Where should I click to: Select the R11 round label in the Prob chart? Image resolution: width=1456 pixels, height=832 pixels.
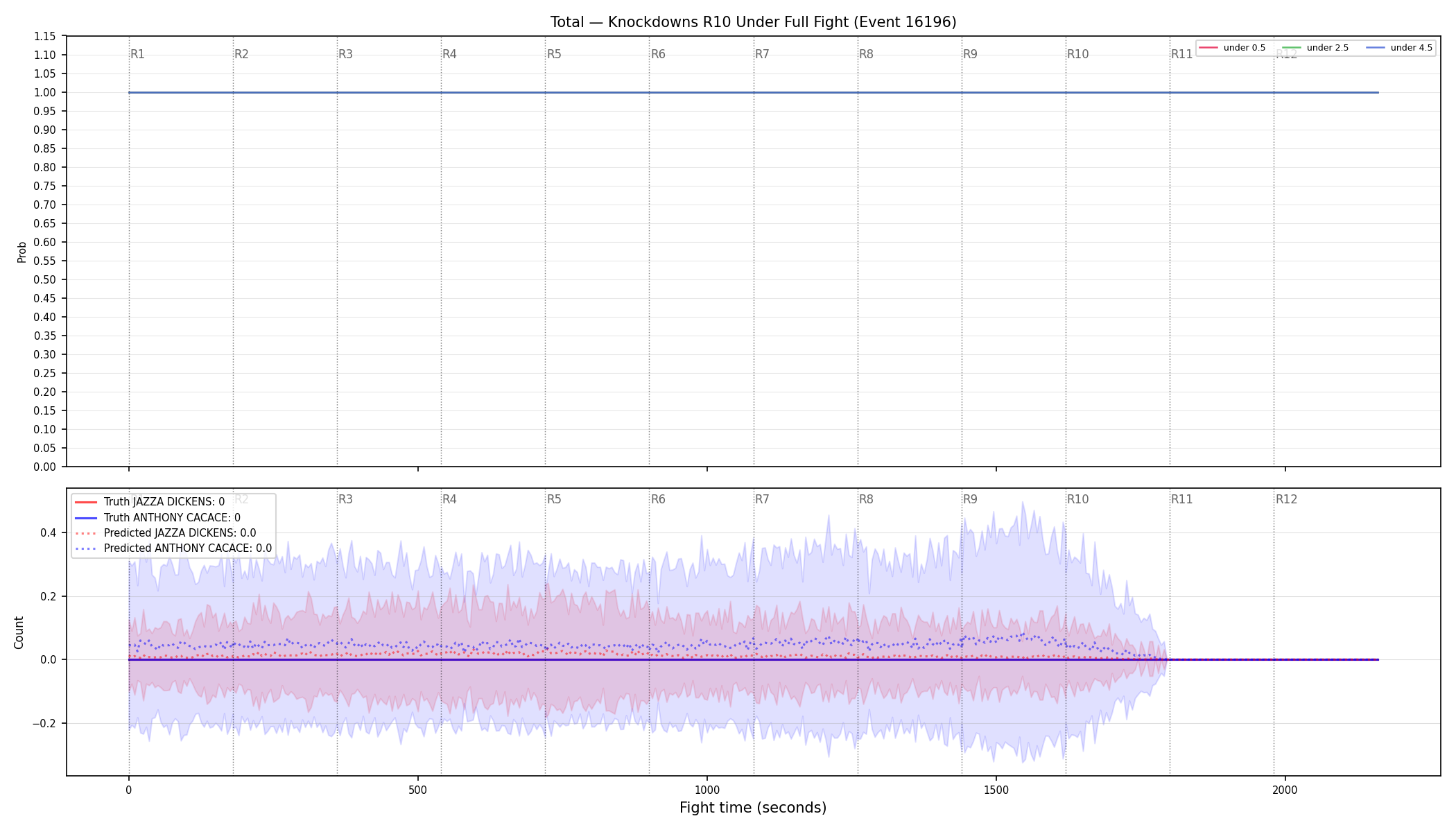point(1181,54)
